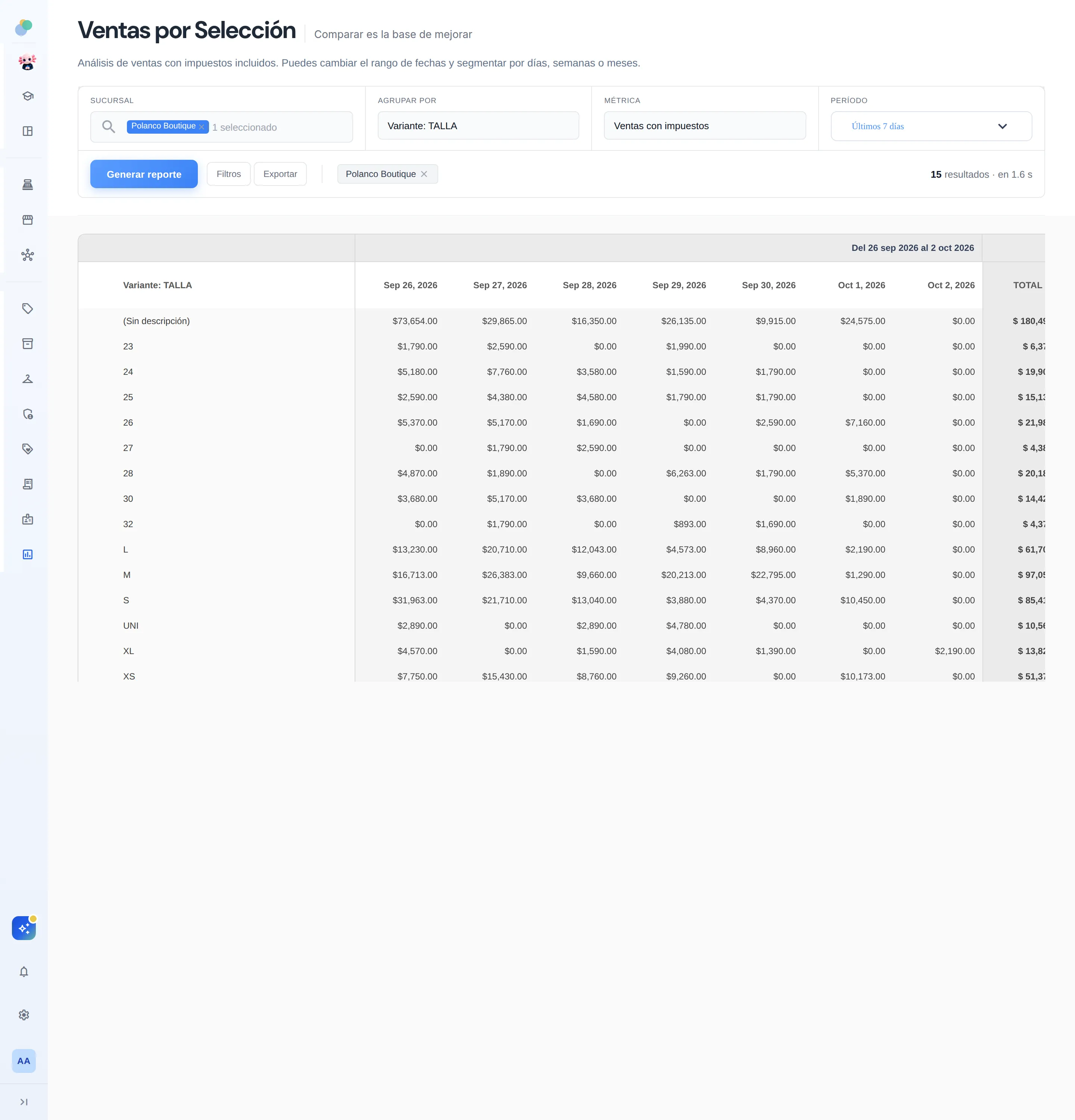Screen dimensions: 1075x1120
Task: Click the Variante: TALLA column header
Action: coord(158,285)
